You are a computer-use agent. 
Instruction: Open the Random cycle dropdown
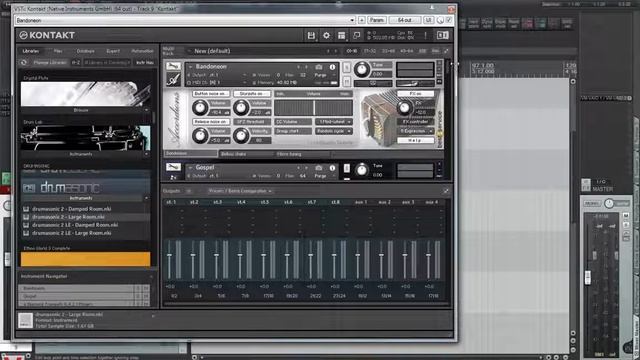pyautogui.click(x=333, y=131)
